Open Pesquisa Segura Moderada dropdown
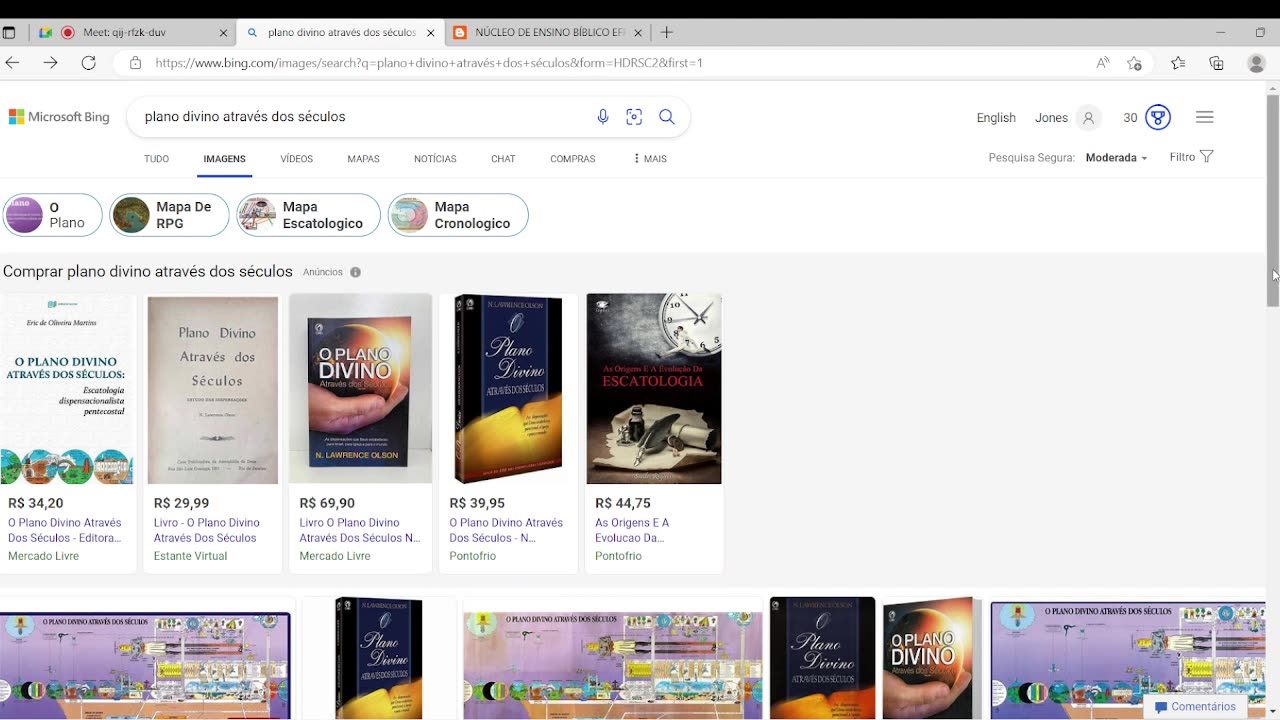 1116,158
